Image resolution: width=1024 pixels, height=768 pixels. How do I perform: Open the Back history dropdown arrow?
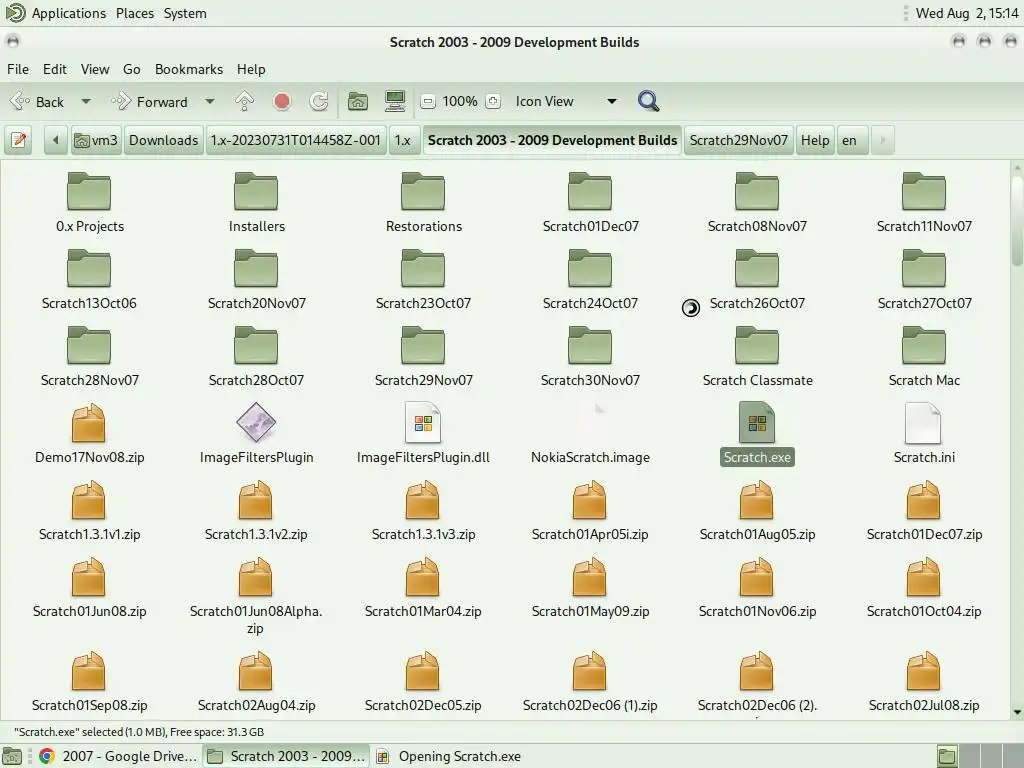(86, 102)
